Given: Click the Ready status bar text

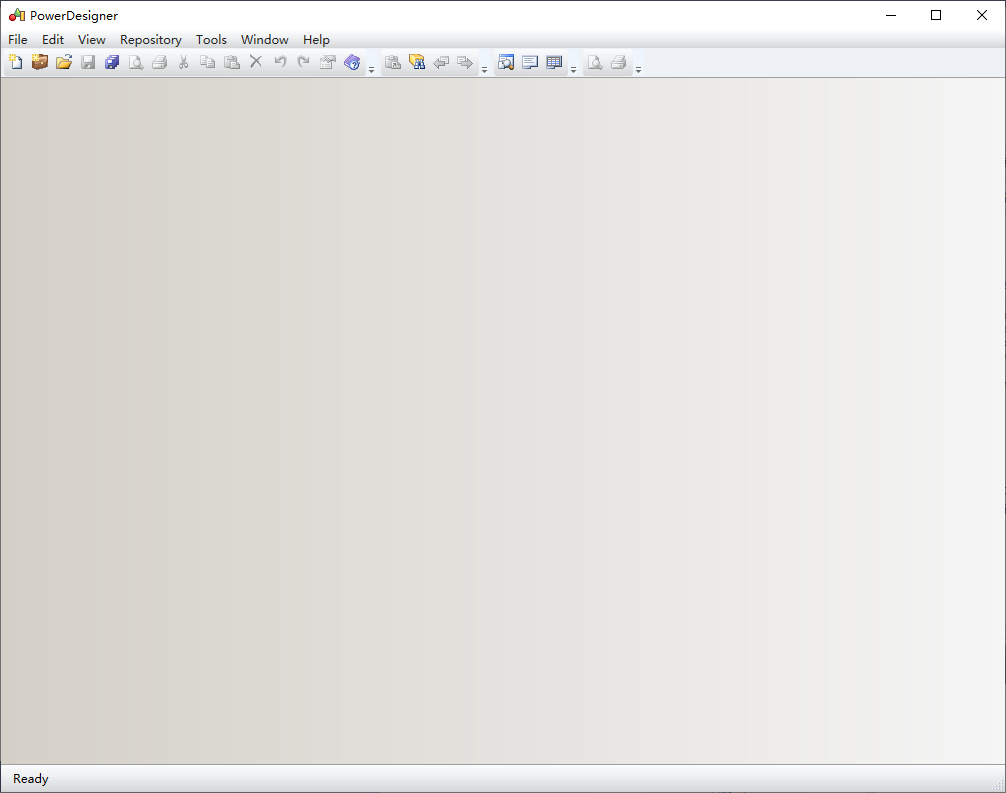Looking at the screenshot, I should click(x=31, y=779).
